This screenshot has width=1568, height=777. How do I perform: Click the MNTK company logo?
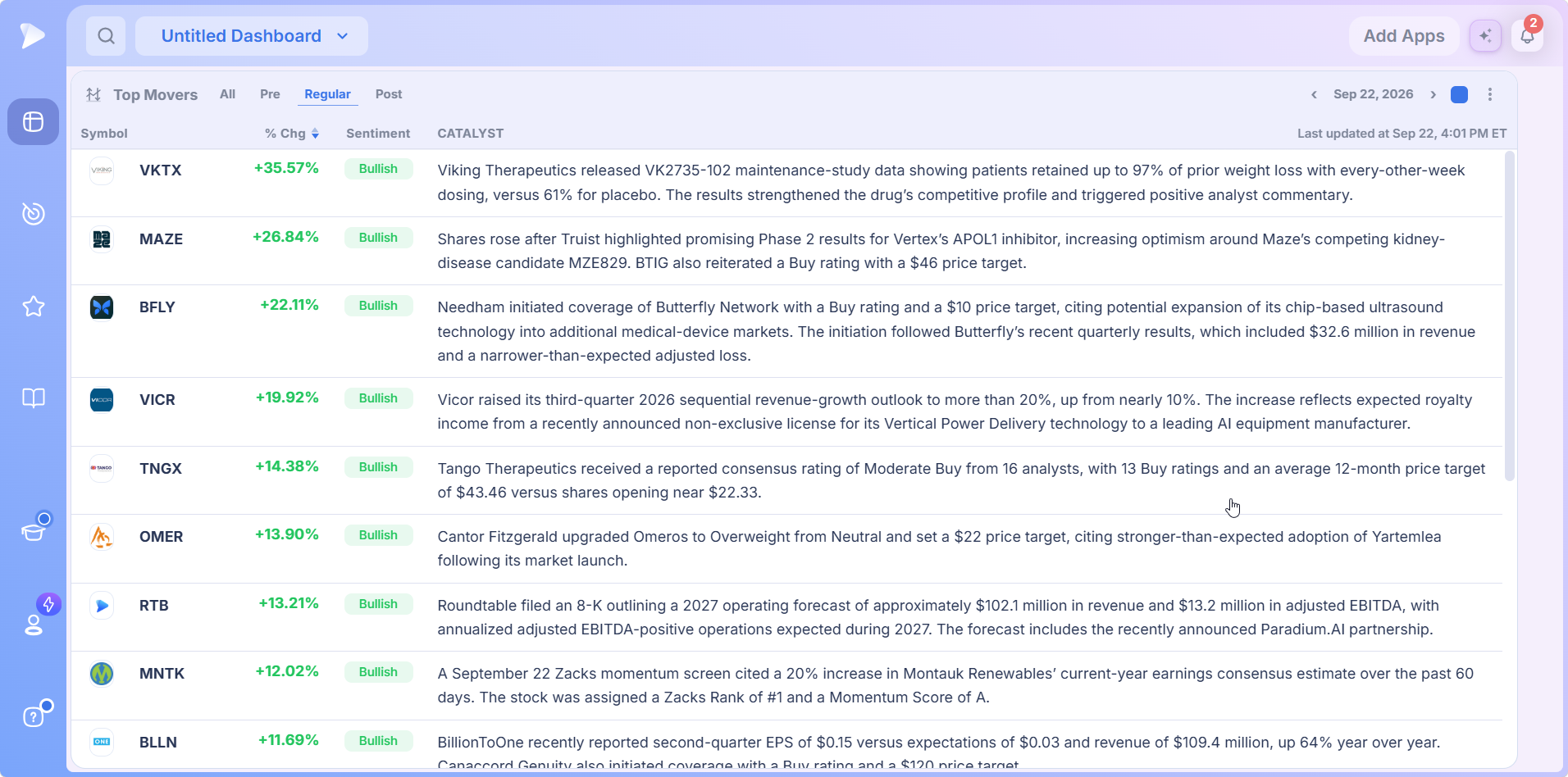pos(102,674)
